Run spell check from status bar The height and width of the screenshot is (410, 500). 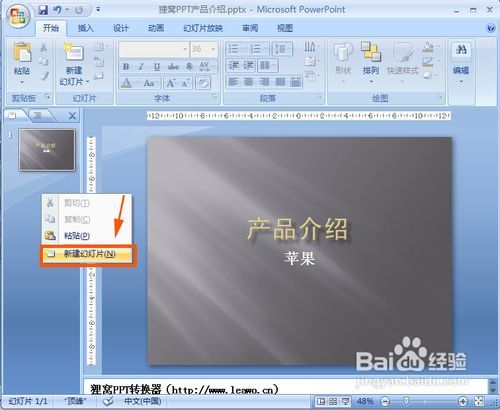coord(108,401)
